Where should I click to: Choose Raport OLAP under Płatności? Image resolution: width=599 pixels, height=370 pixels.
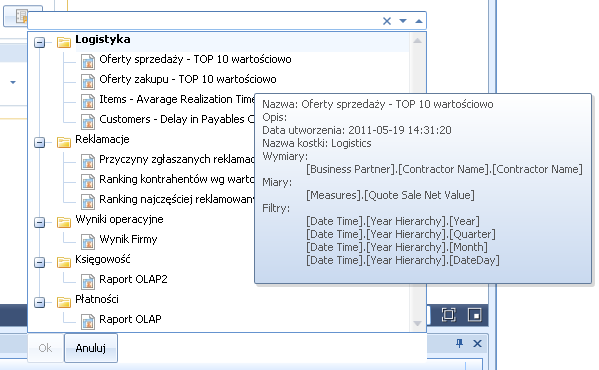pos(130,319)
